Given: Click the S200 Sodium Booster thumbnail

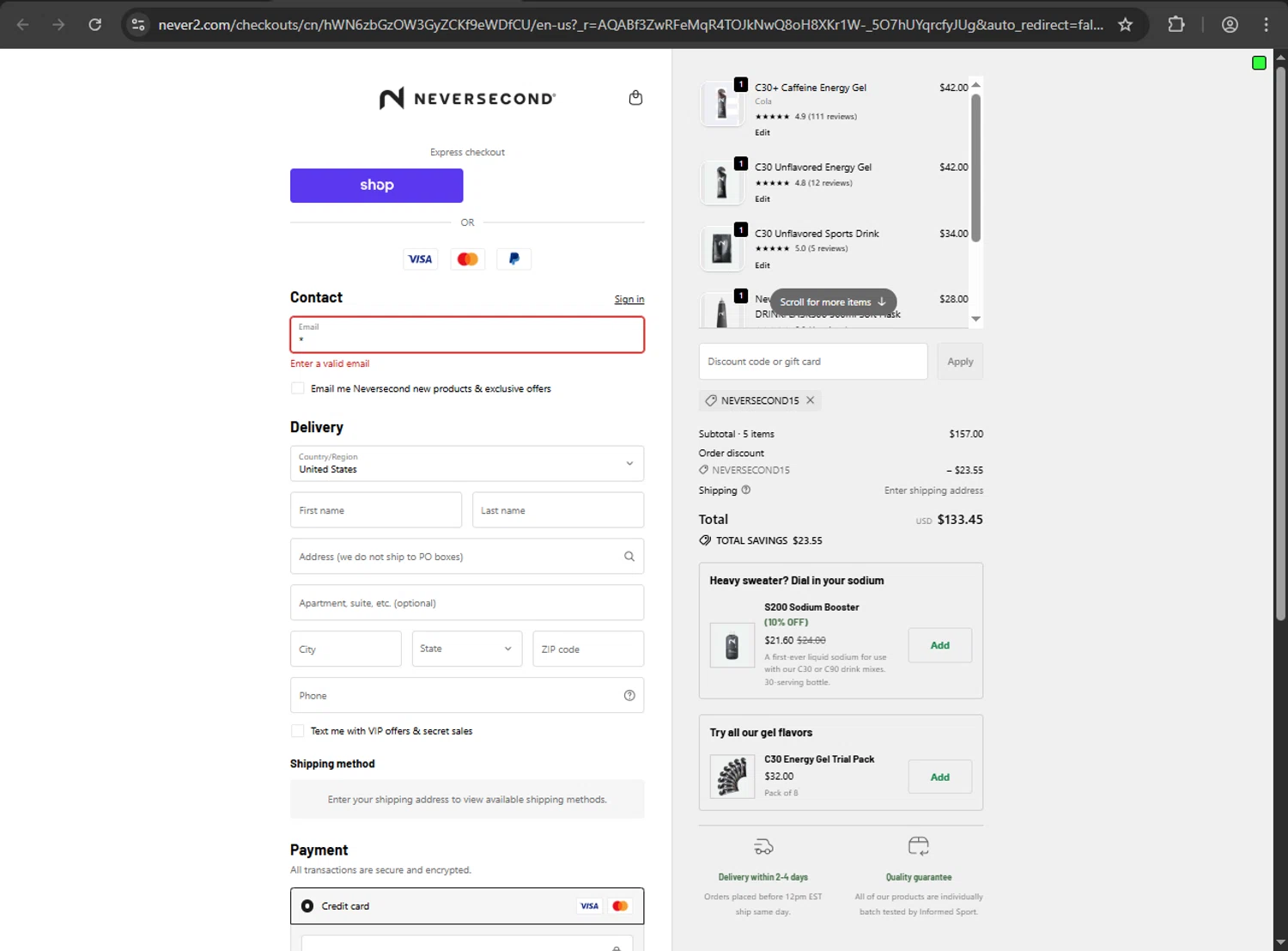Looking at the screenshot, I should click(732, 645).
